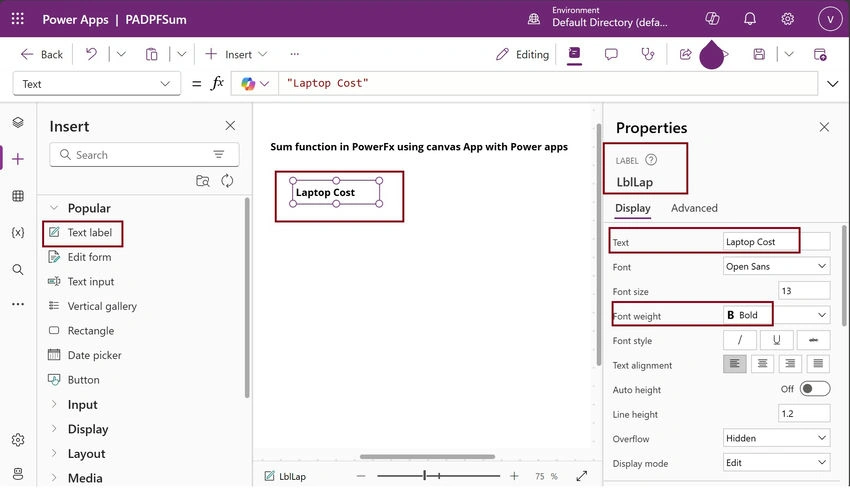Toggle italic font style
850x489 pixels.
point(739,340)
